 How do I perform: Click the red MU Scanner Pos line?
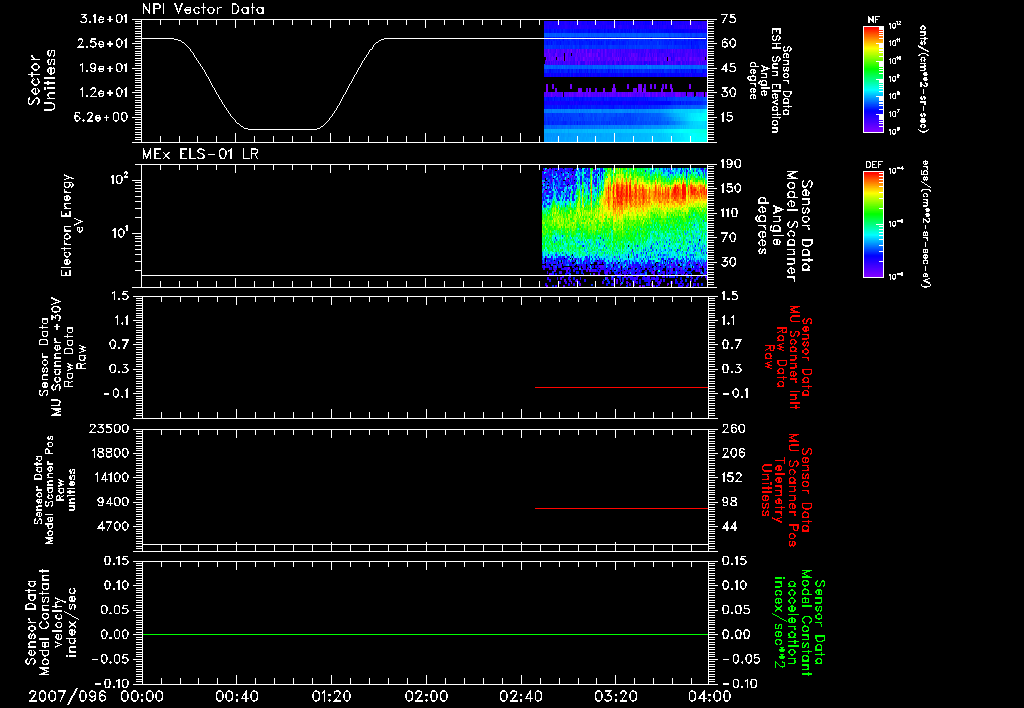(621, 508)
